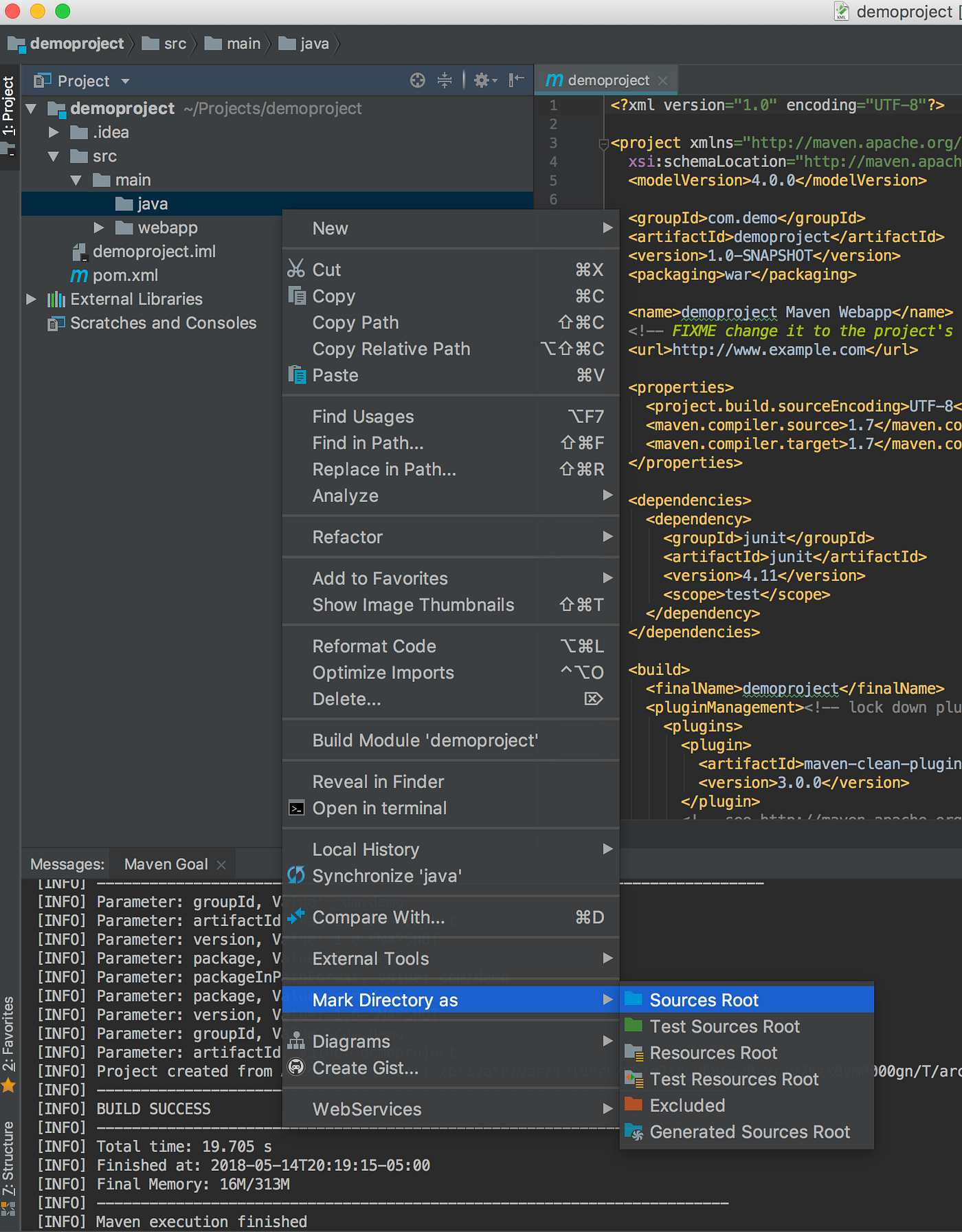Choose Reformat Code
Viewport: 962px width, 1232px height.
(x=451, y=646)
